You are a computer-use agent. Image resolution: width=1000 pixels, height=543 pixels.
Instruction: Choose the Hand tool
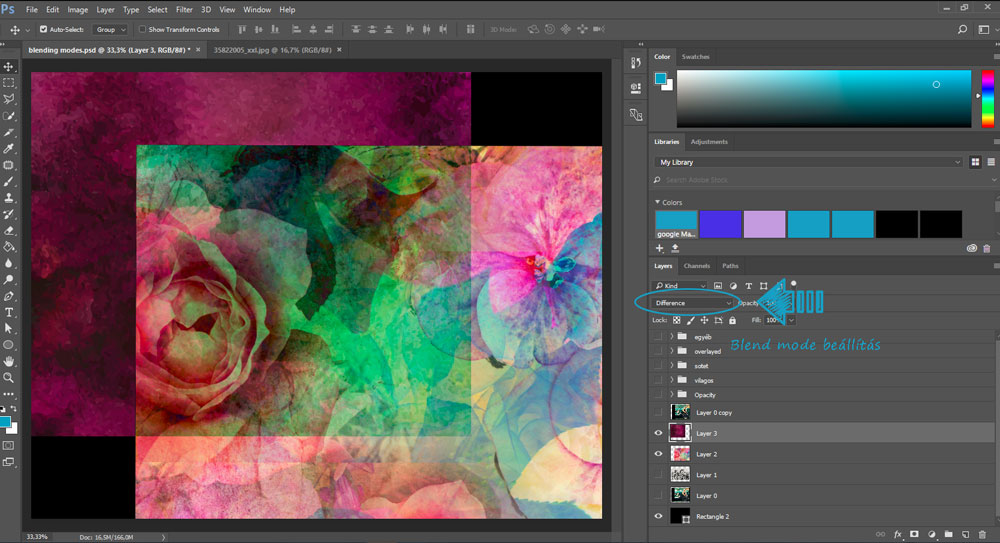coord(9,361)
